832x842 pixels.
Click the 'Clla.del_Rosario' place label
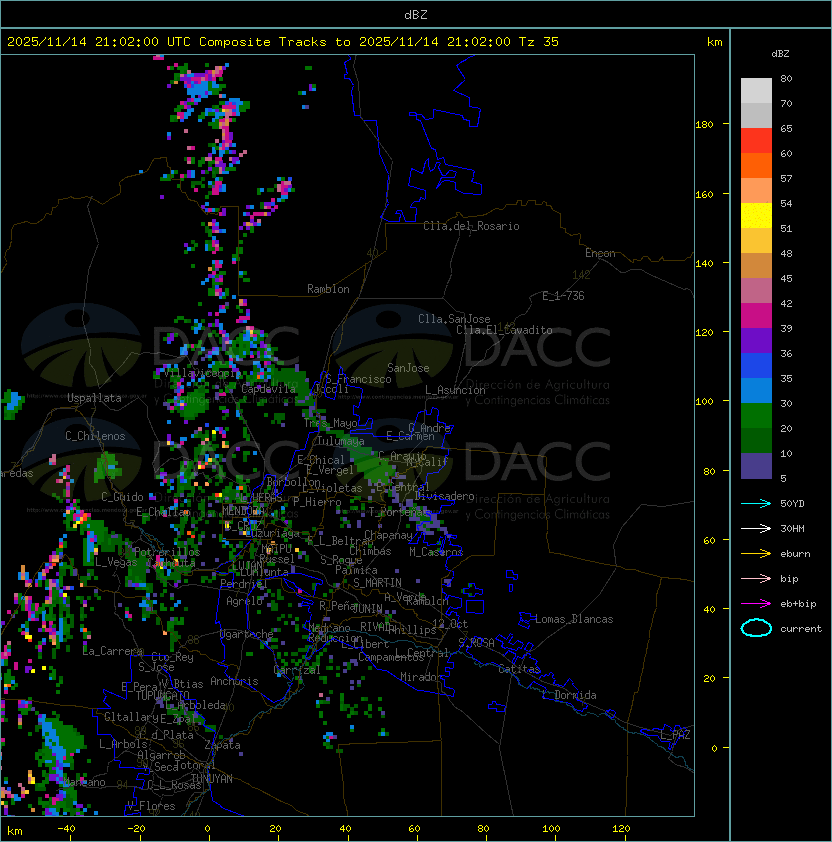pyautogui.click(x=471, y=226)
